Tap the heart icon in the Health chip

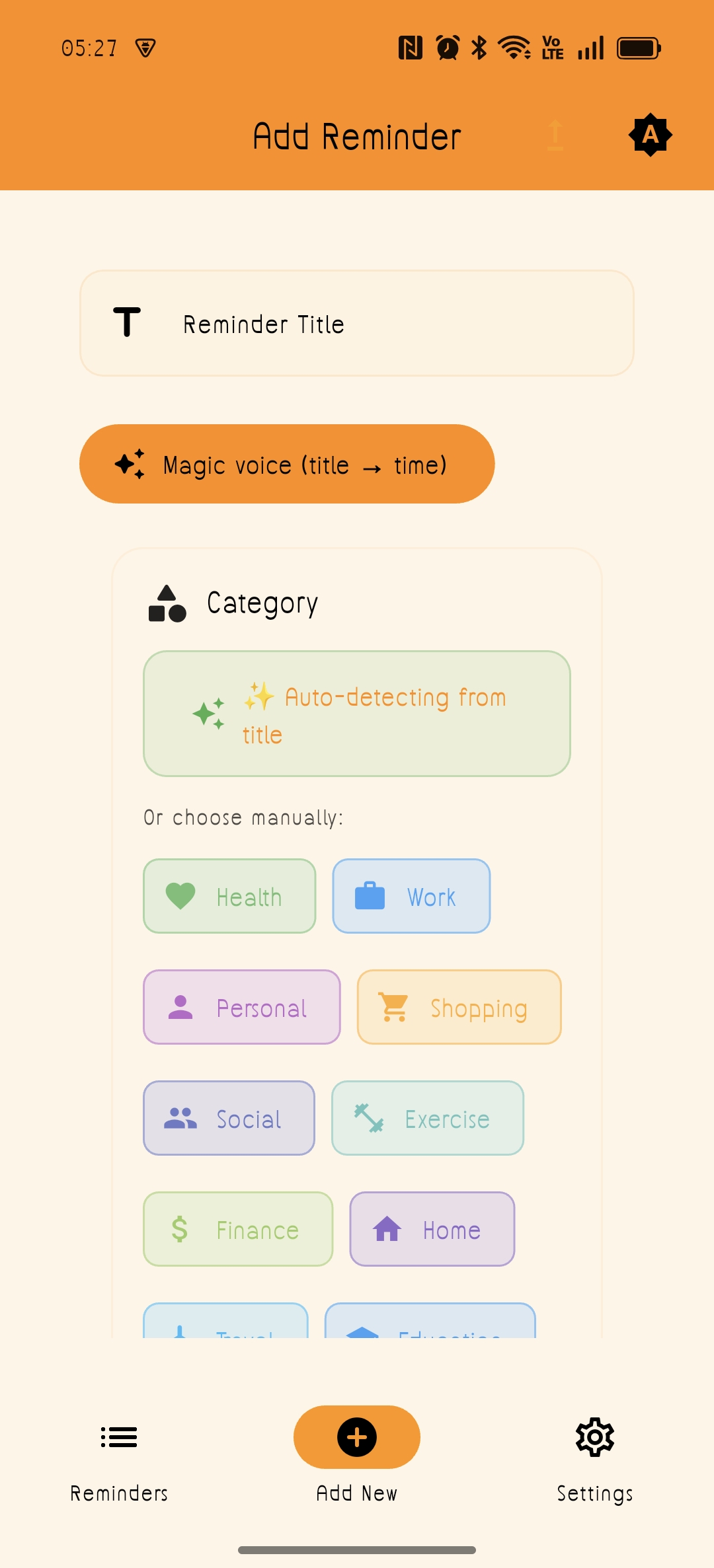click(x=178, y=896)
